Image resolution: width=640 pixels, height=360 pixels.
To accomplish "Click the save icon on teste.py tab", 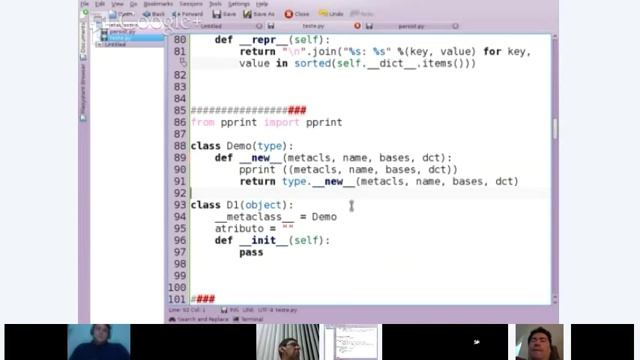I will coord(271,26).
